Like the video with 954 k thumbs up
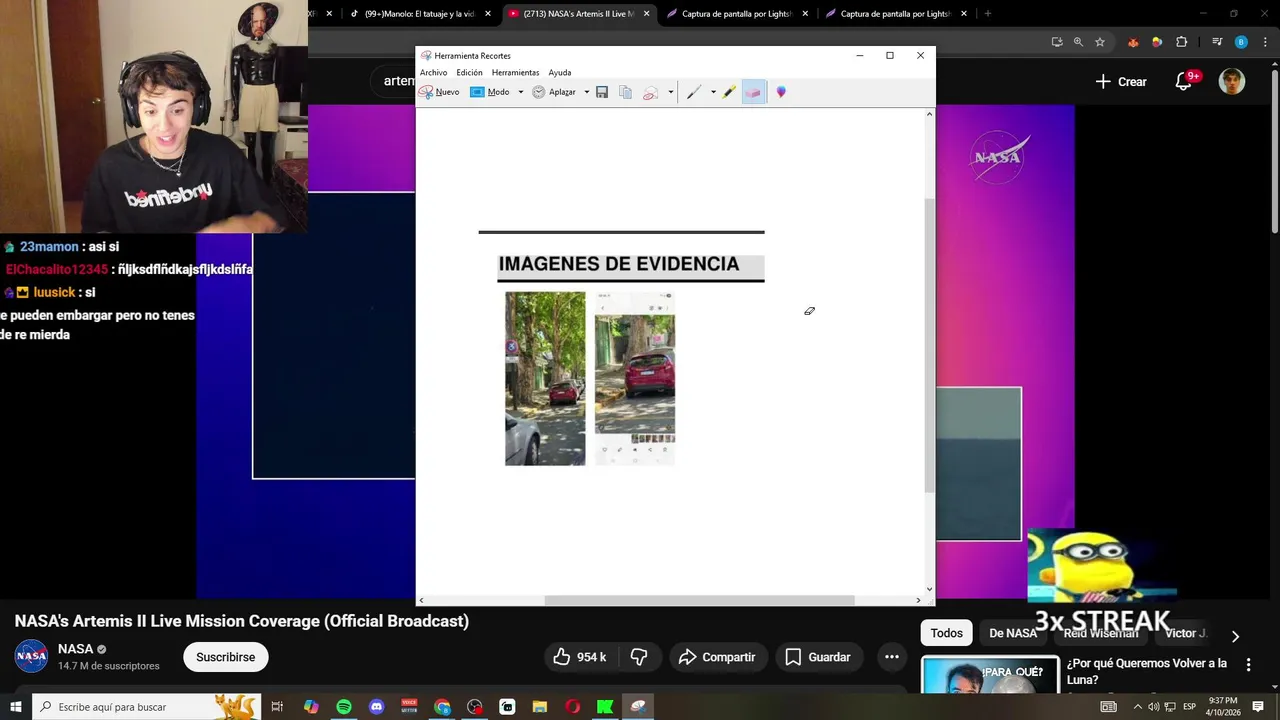The height and width of the screenshot is (720, 1280). (579, 657)
